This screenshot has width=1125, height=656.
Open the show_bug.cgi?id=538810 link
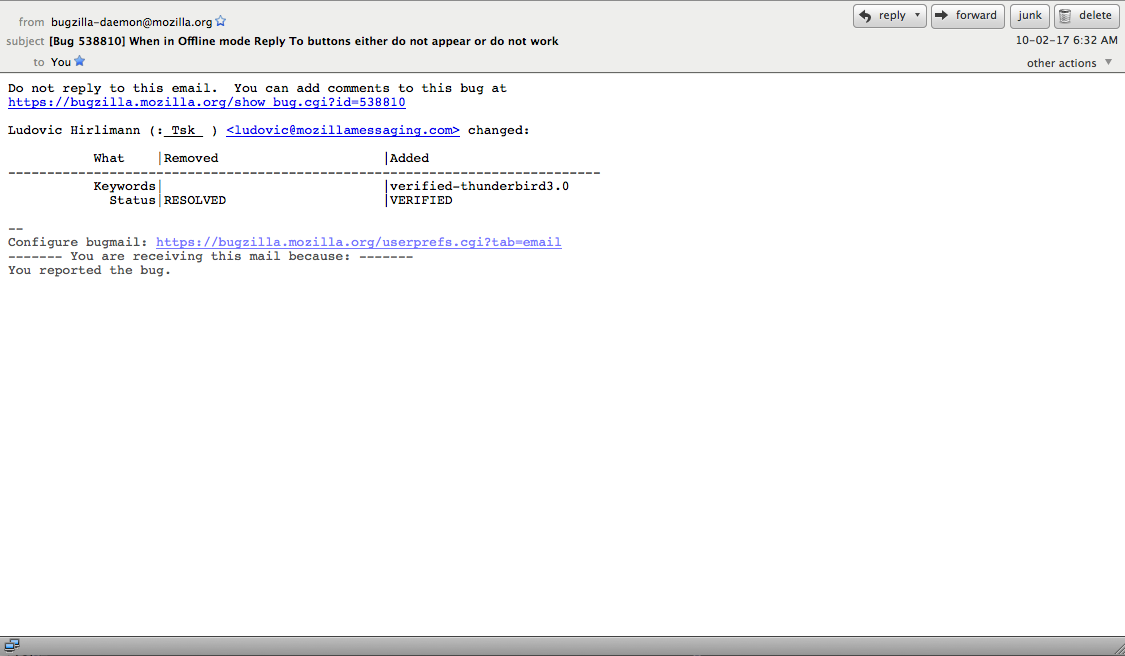tap(206, 102)
